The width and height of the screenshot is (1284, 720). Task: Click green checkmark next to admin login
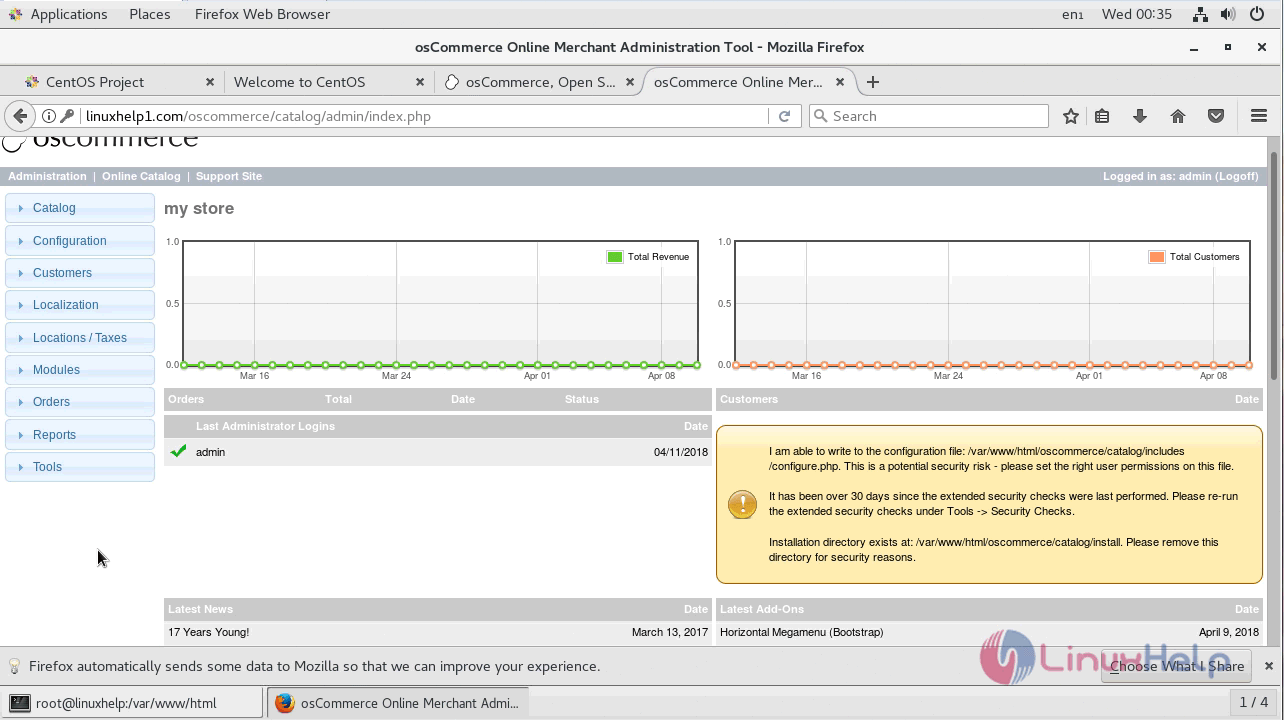(x=178, y=451)
